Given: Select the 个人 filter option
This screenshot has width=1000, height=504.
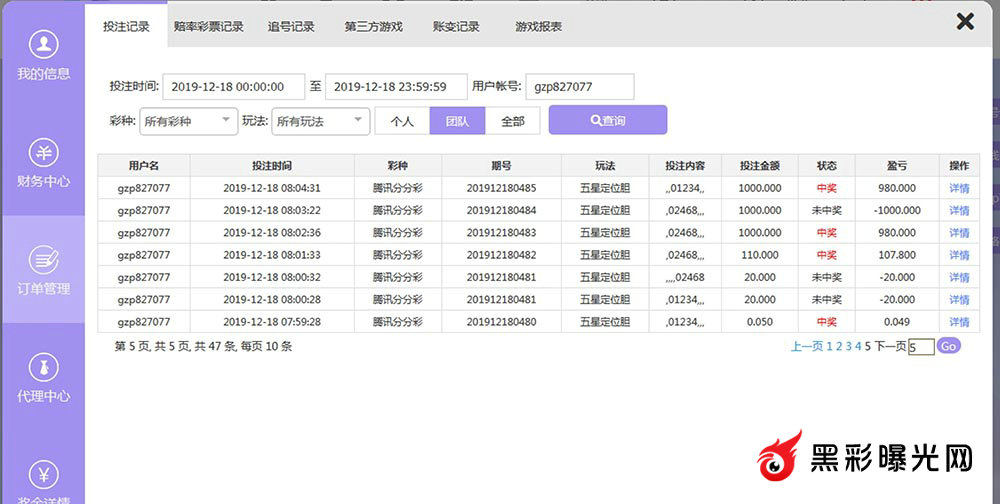Looking at the screenshot, I should click(x=402, y=121).
